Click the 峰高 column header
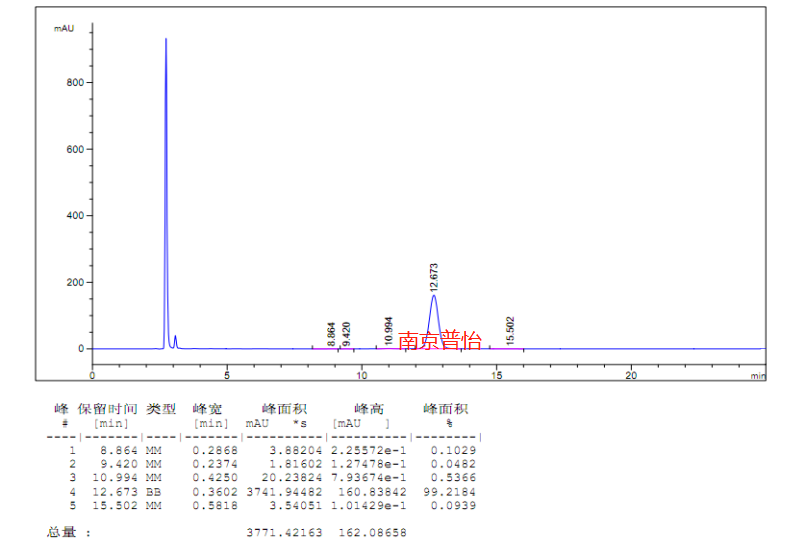The image size is (787, 548). click(369, 409)
